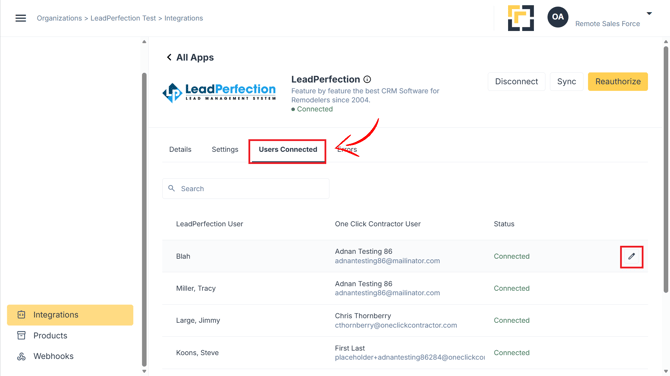This screenshot has width=670, height=376.
Task: Select the Users Connected tab
Action: [288, 150]
